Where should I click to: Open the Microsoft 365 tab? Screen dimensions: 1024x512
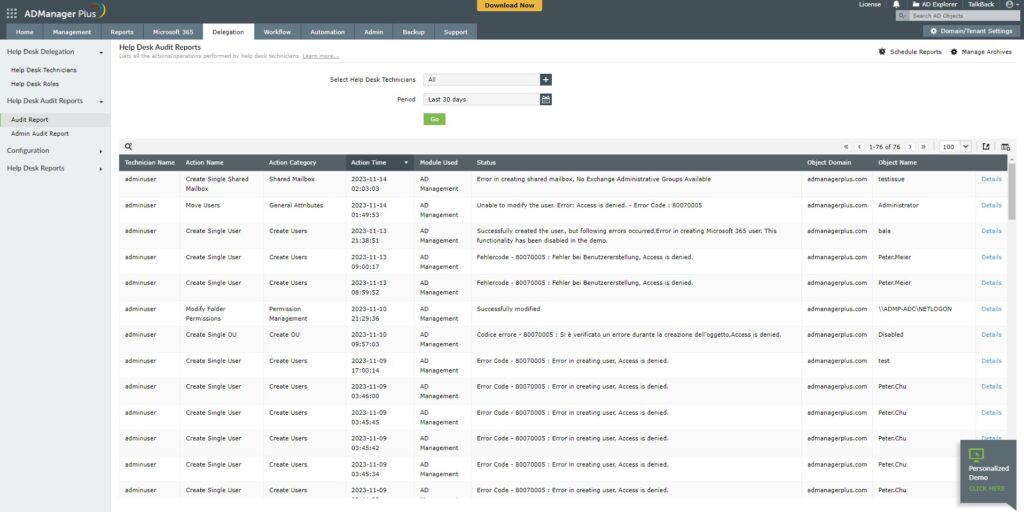(x=173, y=32)
